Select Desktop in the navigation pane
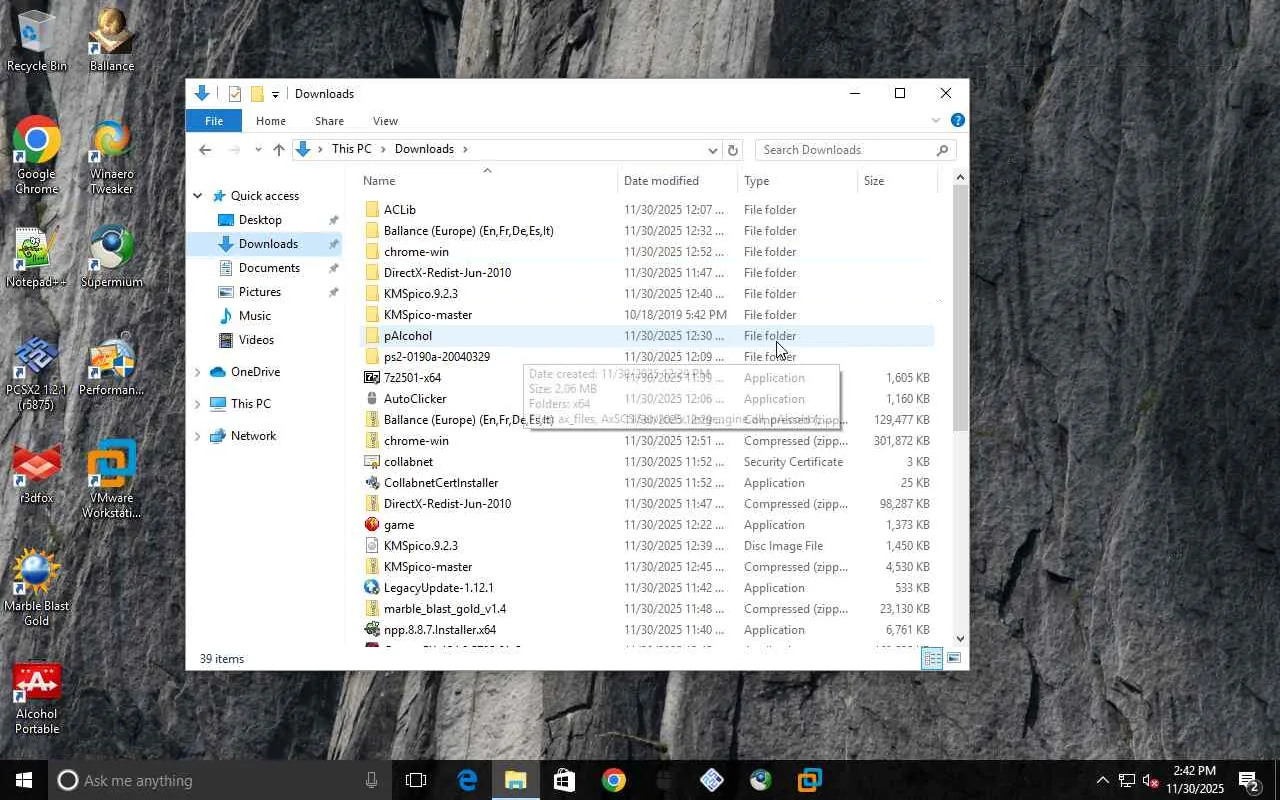 click(x=260, y=220)
